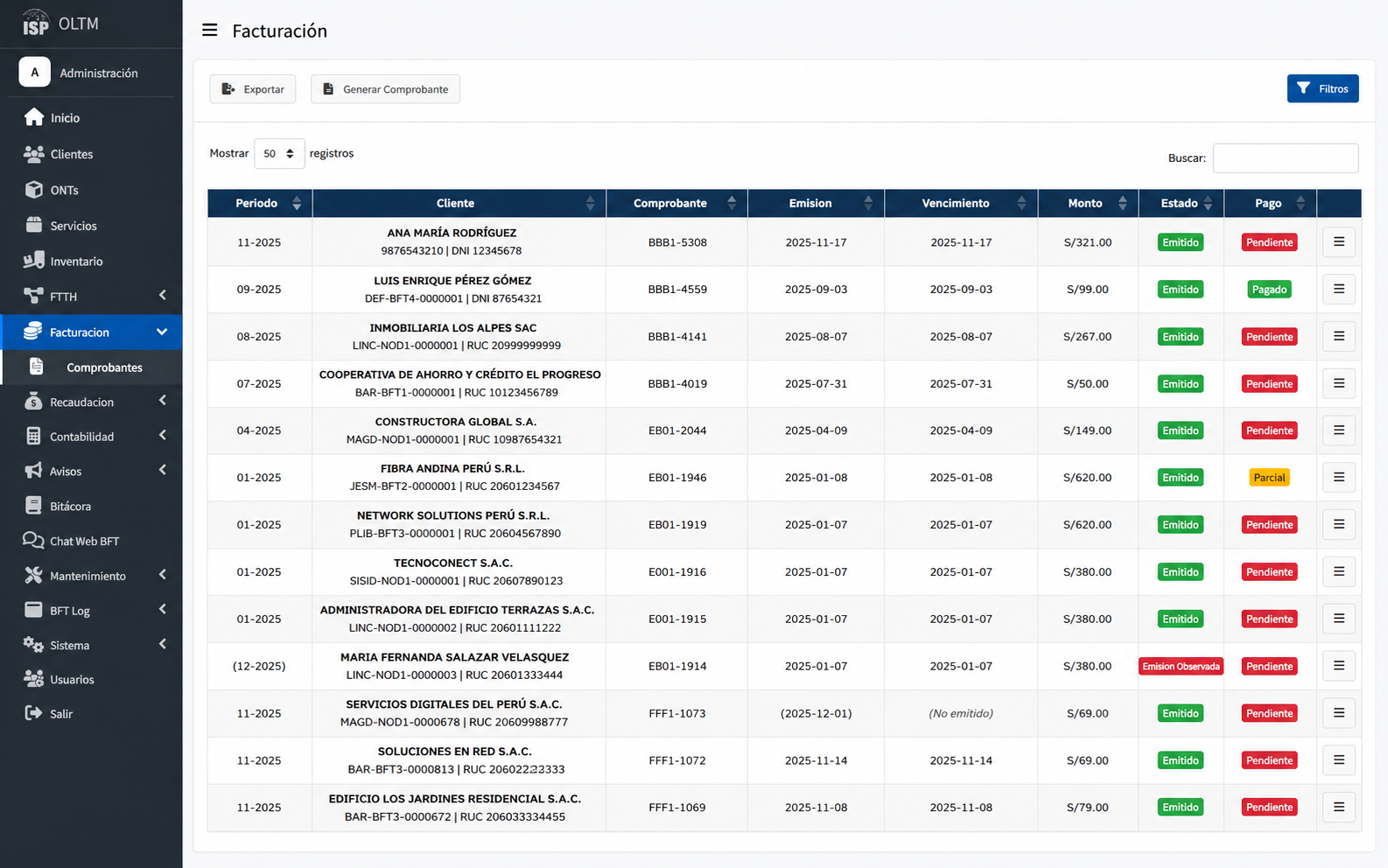This screenshot has width=1388, height=868.
Task: Expand the Recaudacion submenu chevron
Action: point(162,401)
